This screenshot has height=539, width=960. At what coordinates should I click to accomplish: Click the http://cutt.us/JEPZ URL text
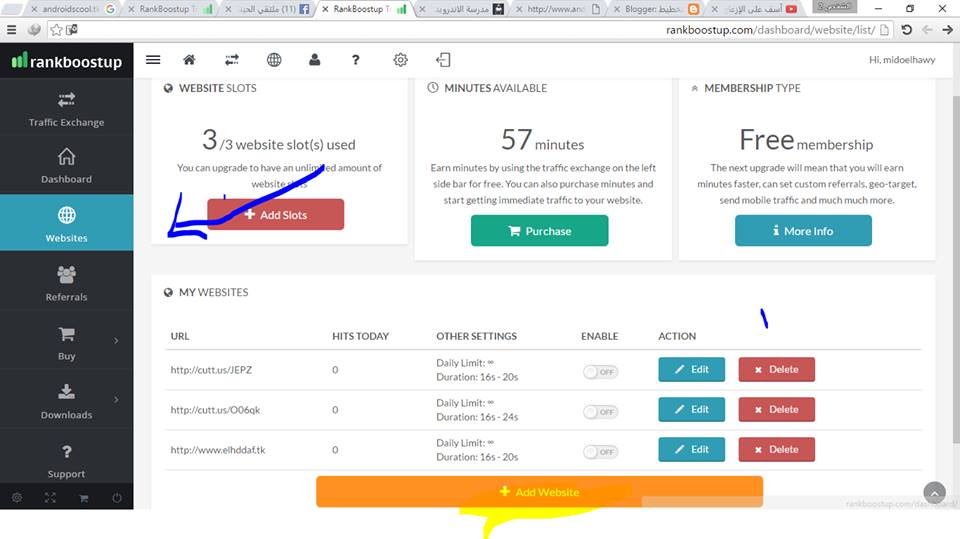point(211,370)
